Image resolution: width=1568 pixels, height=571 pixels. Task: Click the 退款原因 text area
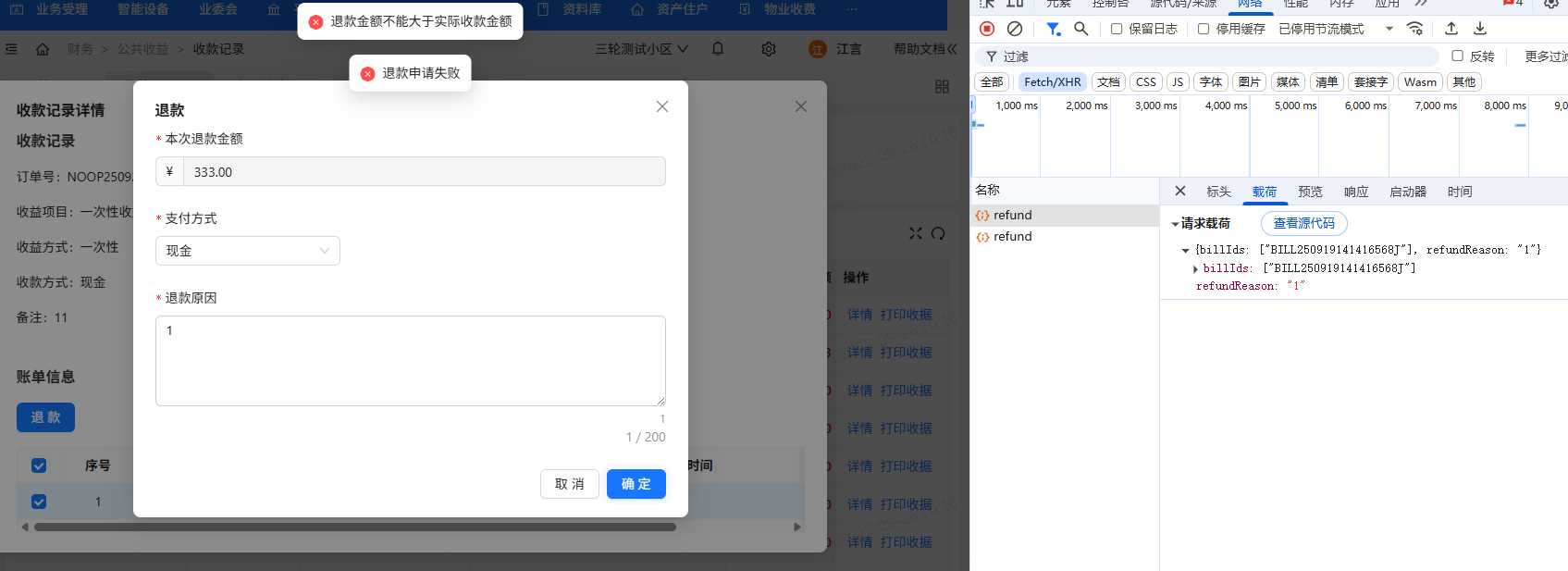[x=411, y=361]
